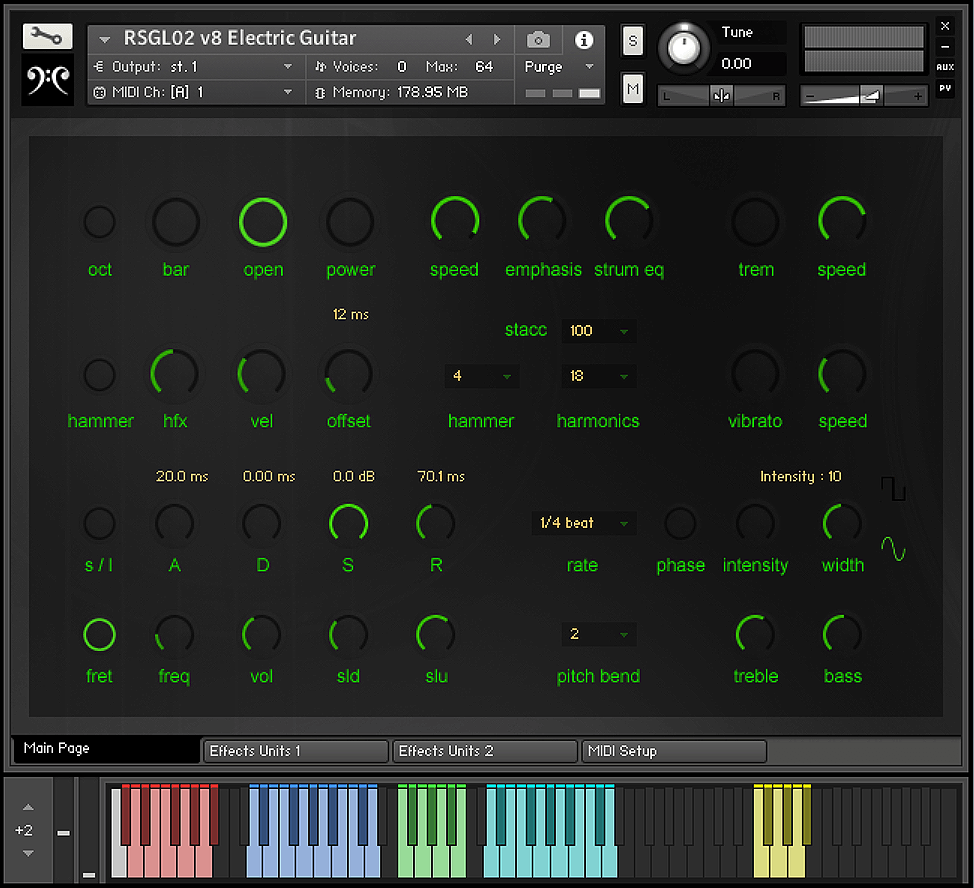Image resolution: width=974 pixels, height=888 pixels.
Task: Click the "70.1 ms" release readout
Action: [x=441, y=476]
